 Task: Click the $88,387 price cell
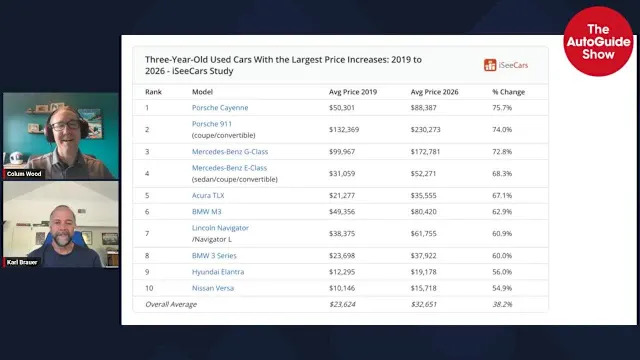(424, 108)
